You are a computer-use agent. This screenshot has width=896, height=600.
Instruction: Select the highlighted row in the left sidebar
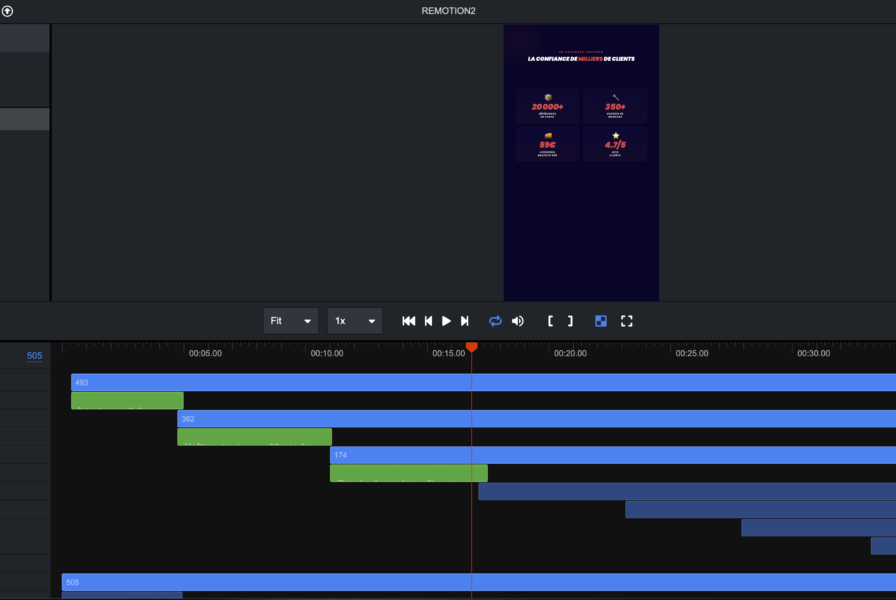[x=25, y=119]
